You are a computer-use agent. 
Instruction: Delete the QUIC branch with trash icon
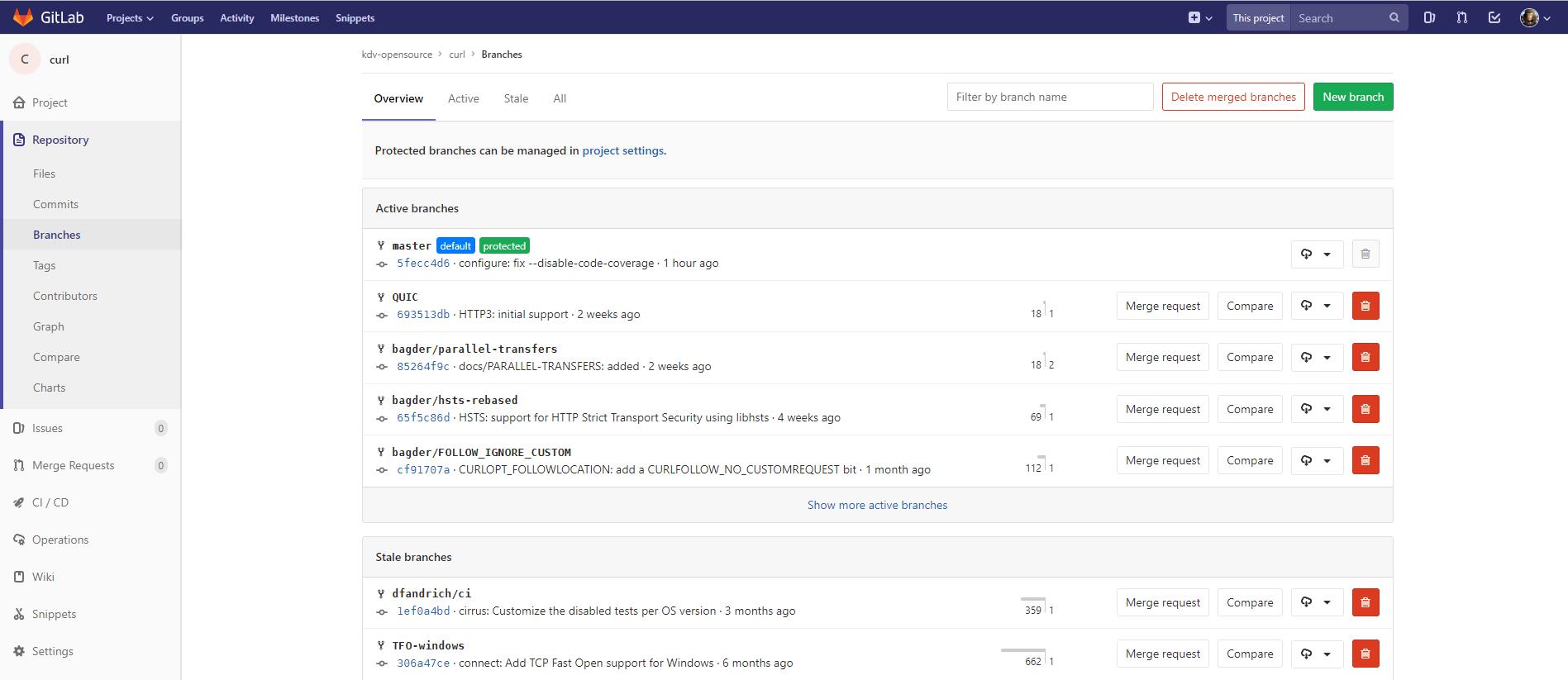coord(1365,306)
